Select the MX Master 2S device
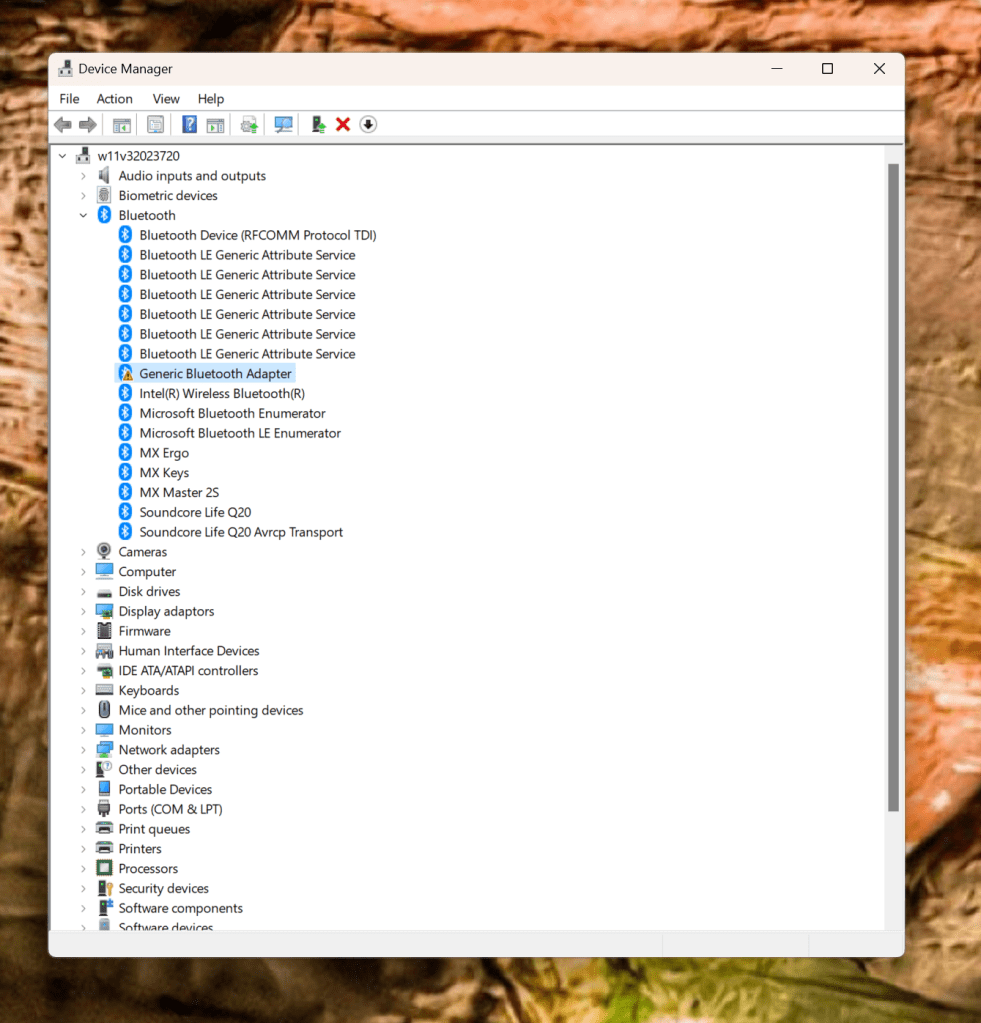Screen dimensions: 981x1023 tap(179, 493)
